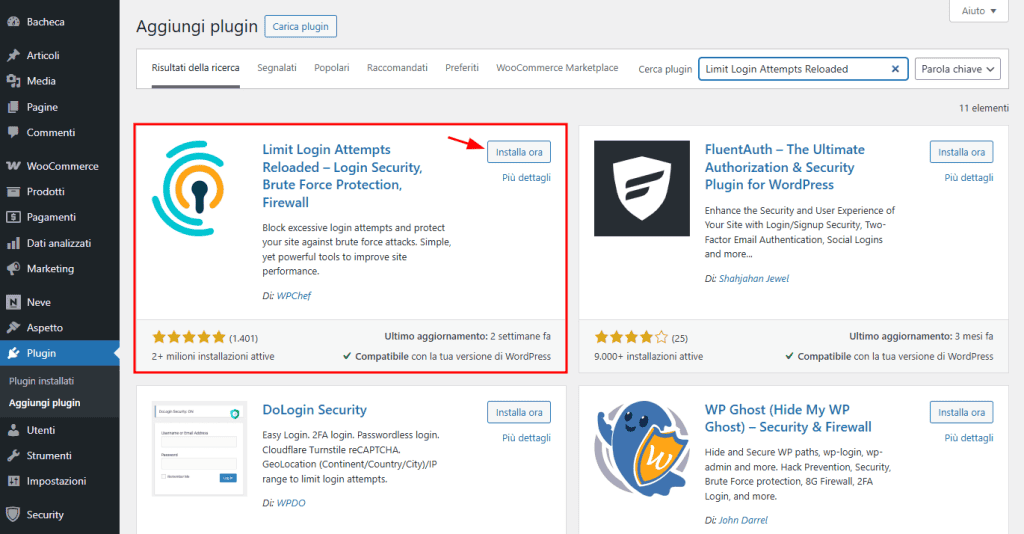Click the Pagine pages icon
Image resolution: width=1024 pixels, height=534 pixels.
pyautogui.click(x=13, y=107)
